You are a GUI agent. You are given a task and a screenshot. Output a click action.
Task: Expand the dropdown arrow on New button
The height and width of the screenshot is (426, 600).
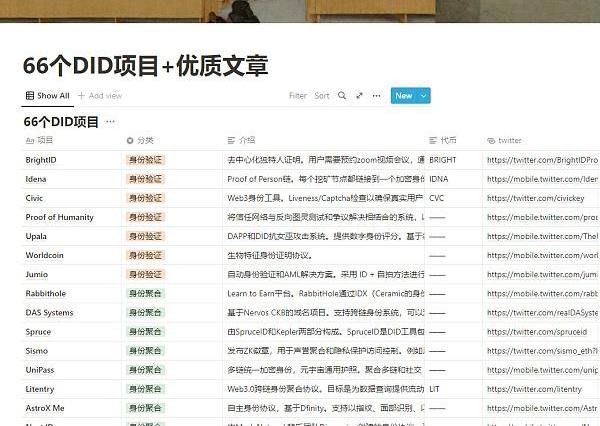[424, 96]
